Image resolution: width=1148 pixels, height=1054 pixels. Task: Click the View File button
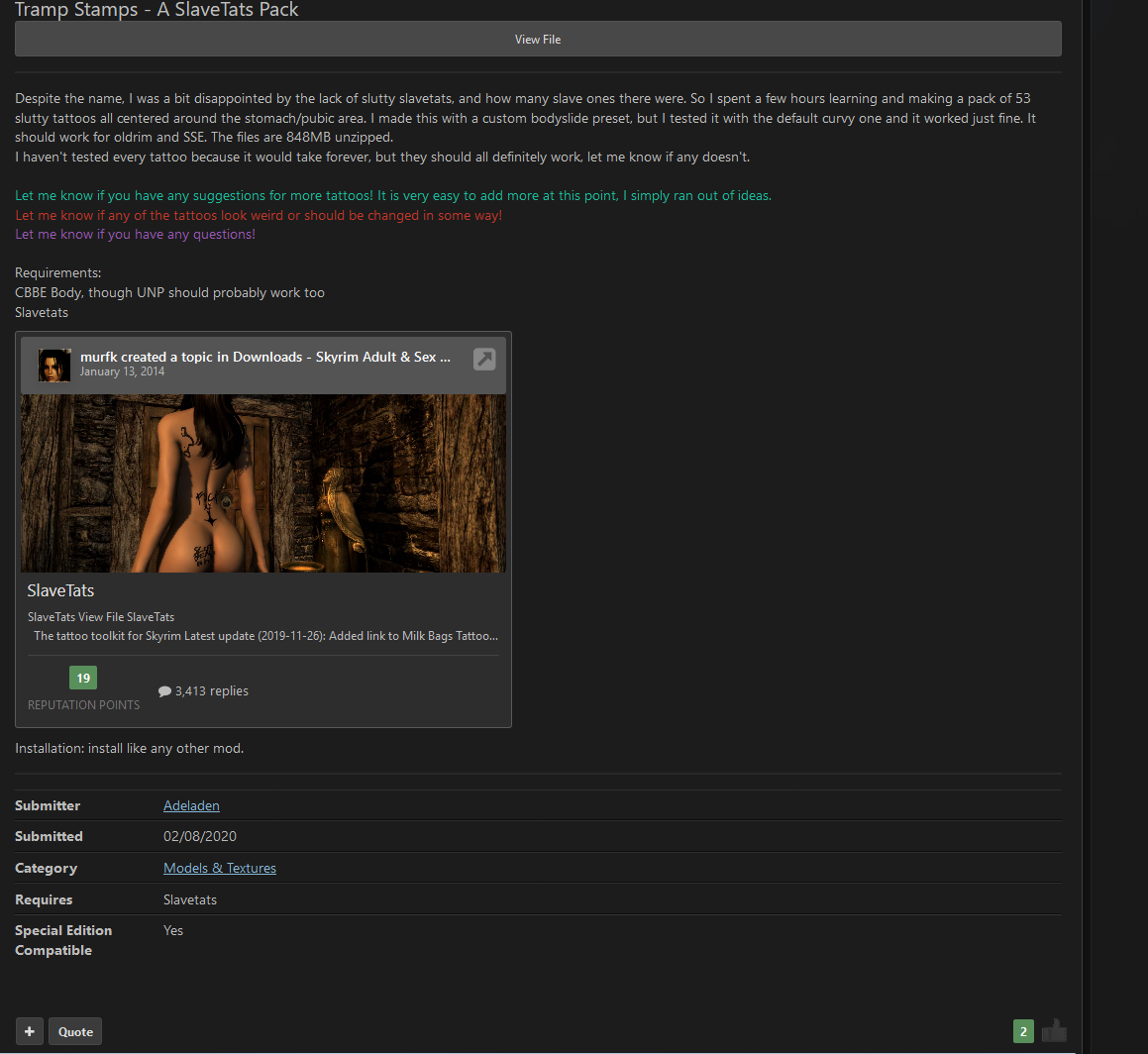click(538, 39)
